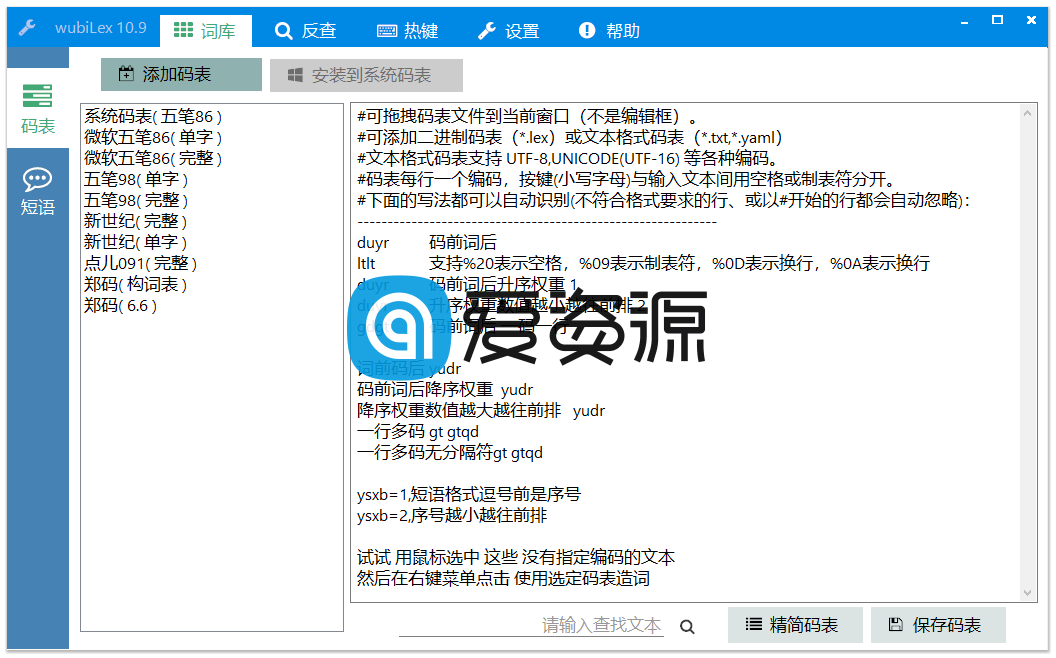Click the exclamation icon on the 帮助 tab
Viewport: 1056px width, 658px height.
(x=587, y=31)
